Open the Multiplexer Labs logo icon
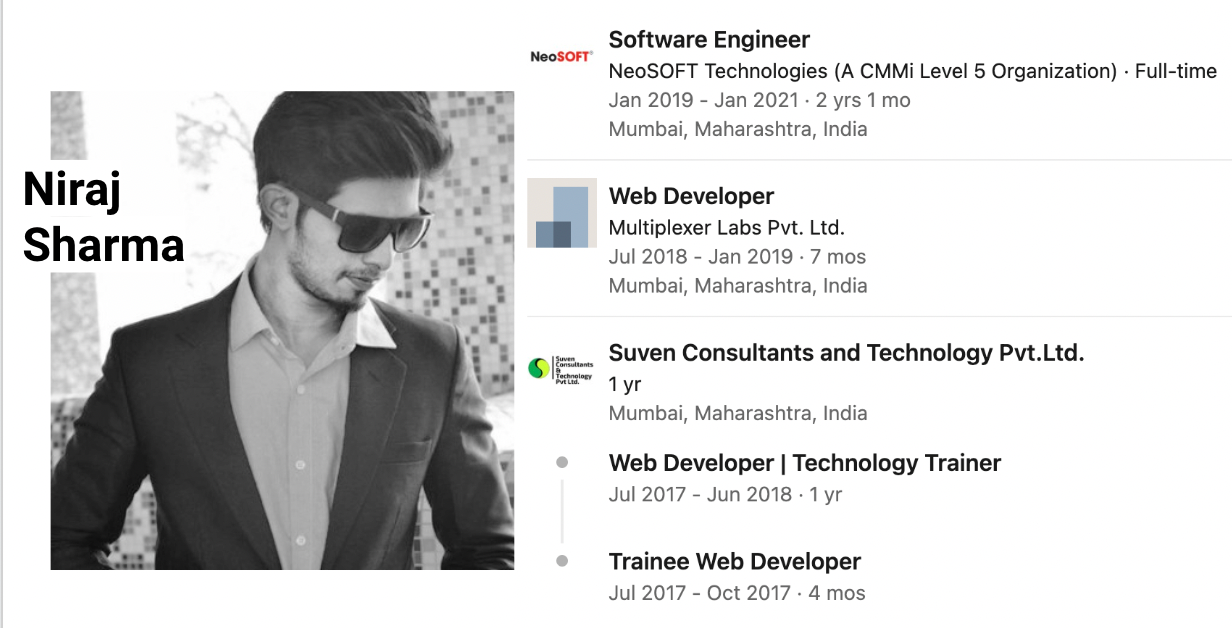 point(562,213)
